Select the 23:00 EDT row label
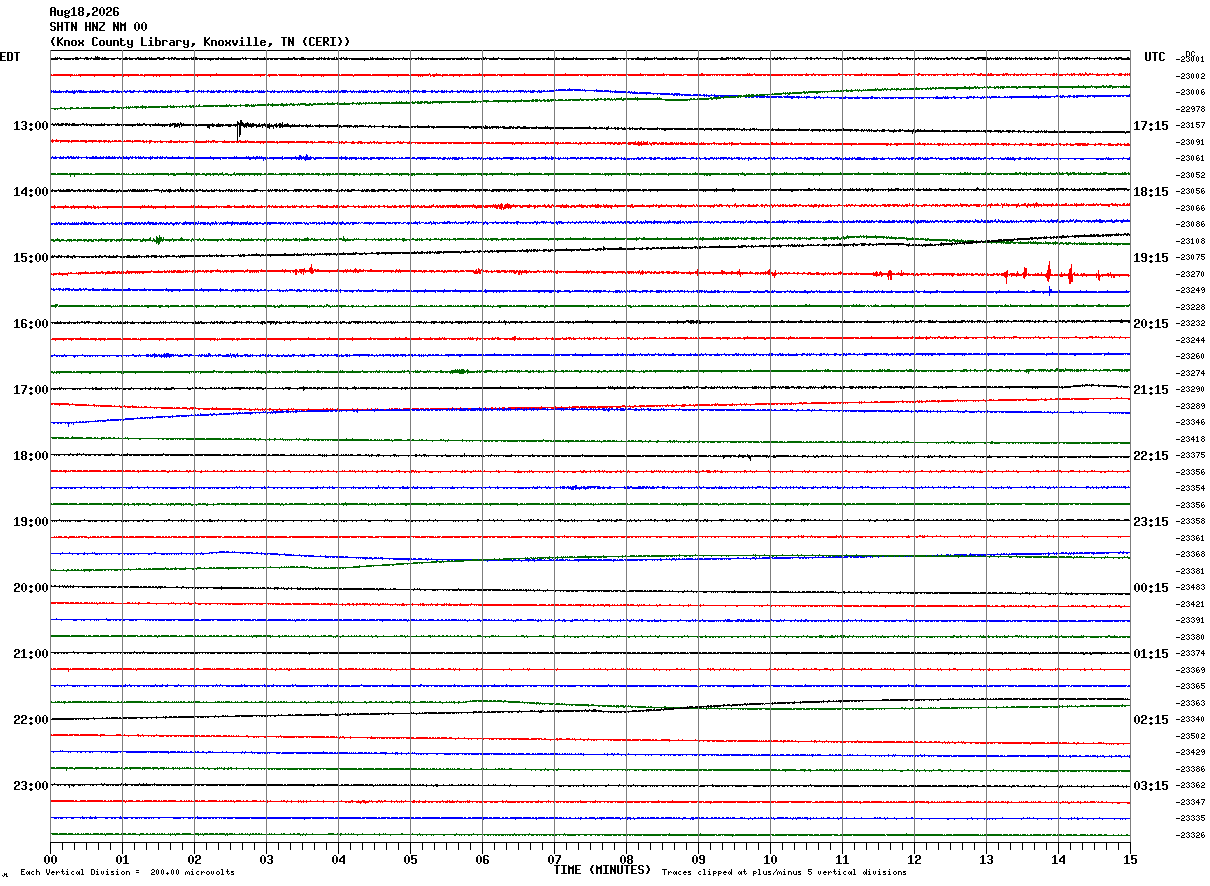Screen dimensions: 1210x886 [x=30, y=786]
